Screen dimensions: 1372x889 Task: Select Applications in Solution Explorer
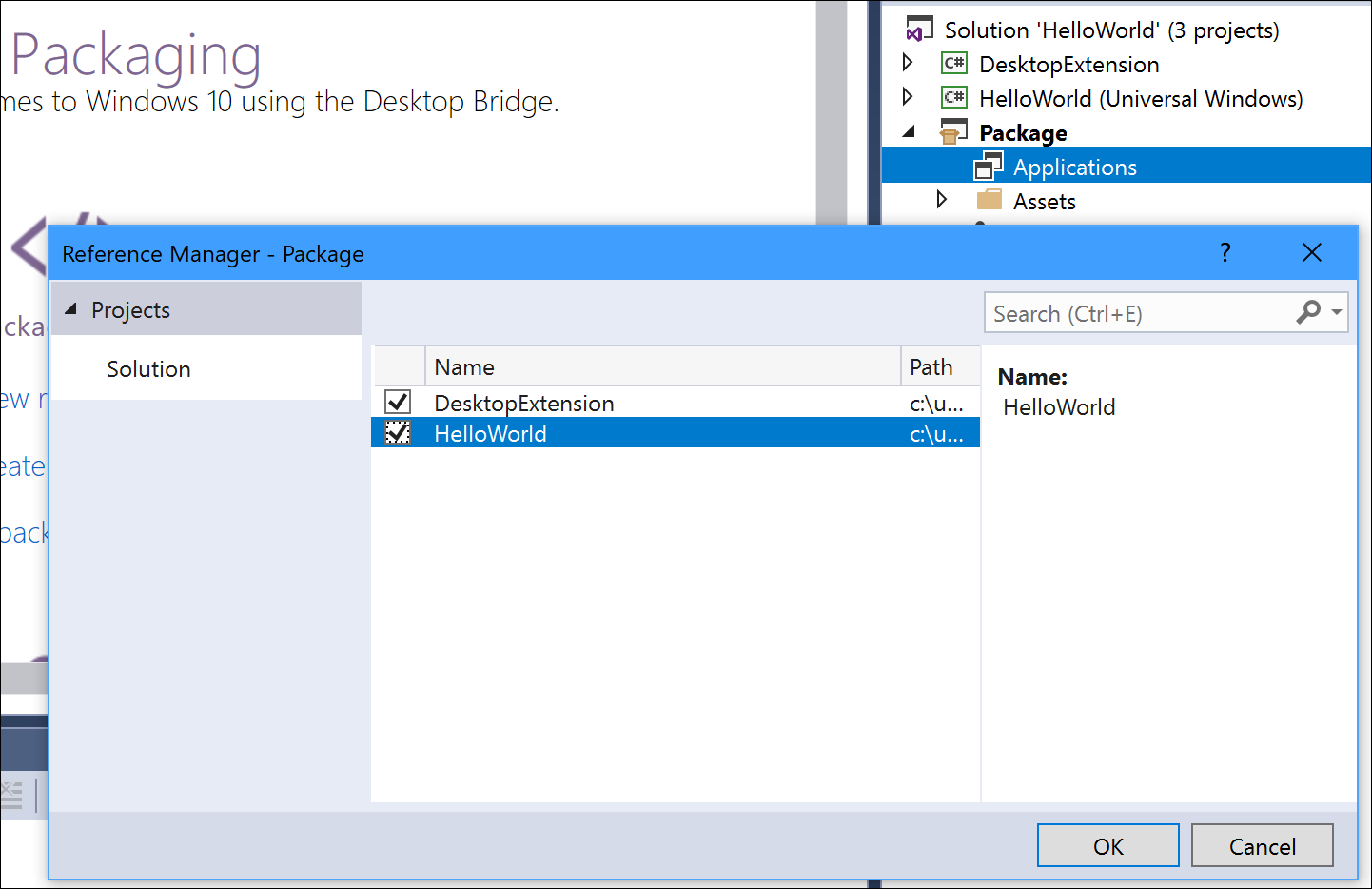[1074, 168]
